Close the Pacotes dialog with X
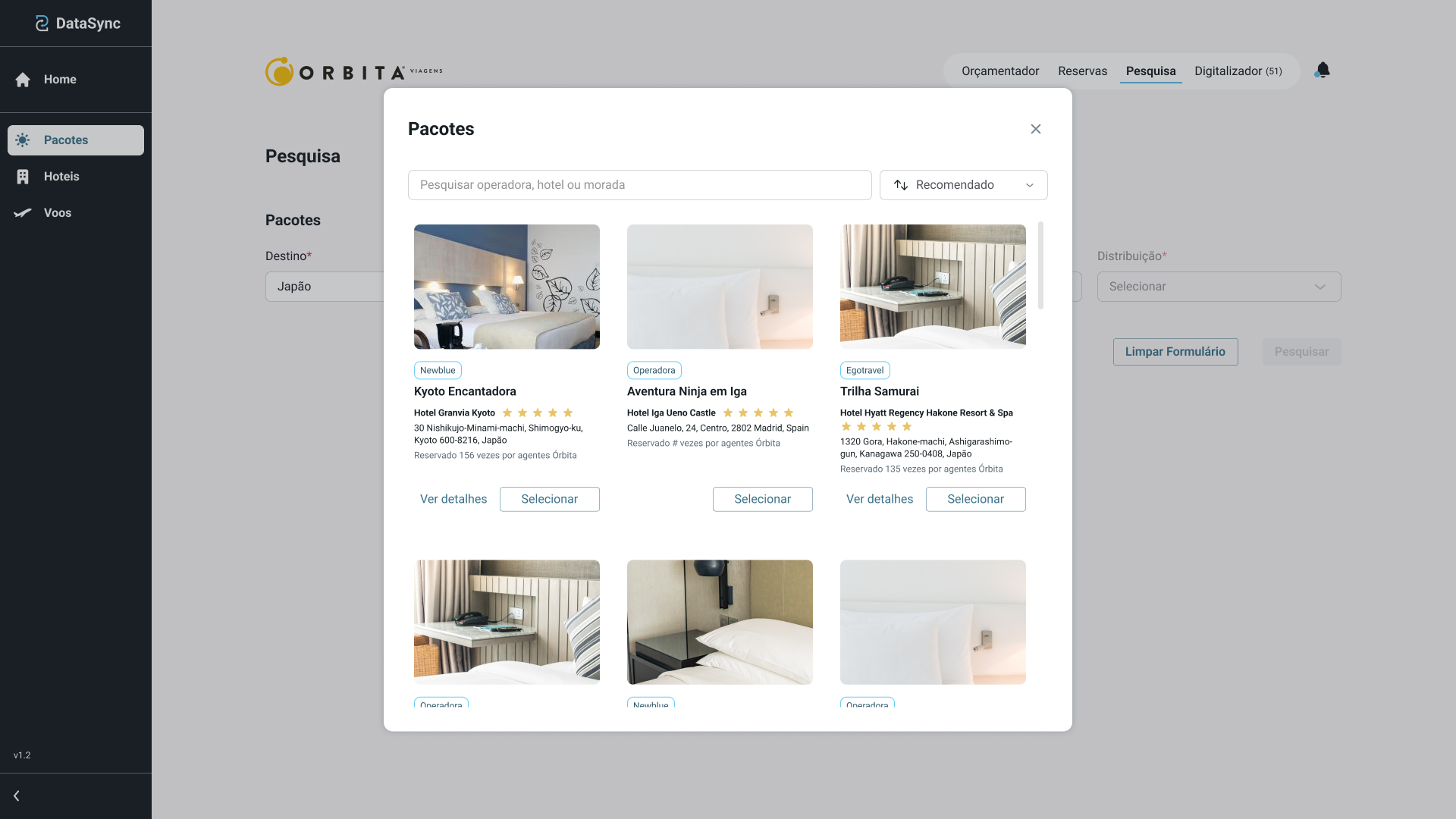Viewport: 1456px width, 819px height. click(x=1035, y=129)
